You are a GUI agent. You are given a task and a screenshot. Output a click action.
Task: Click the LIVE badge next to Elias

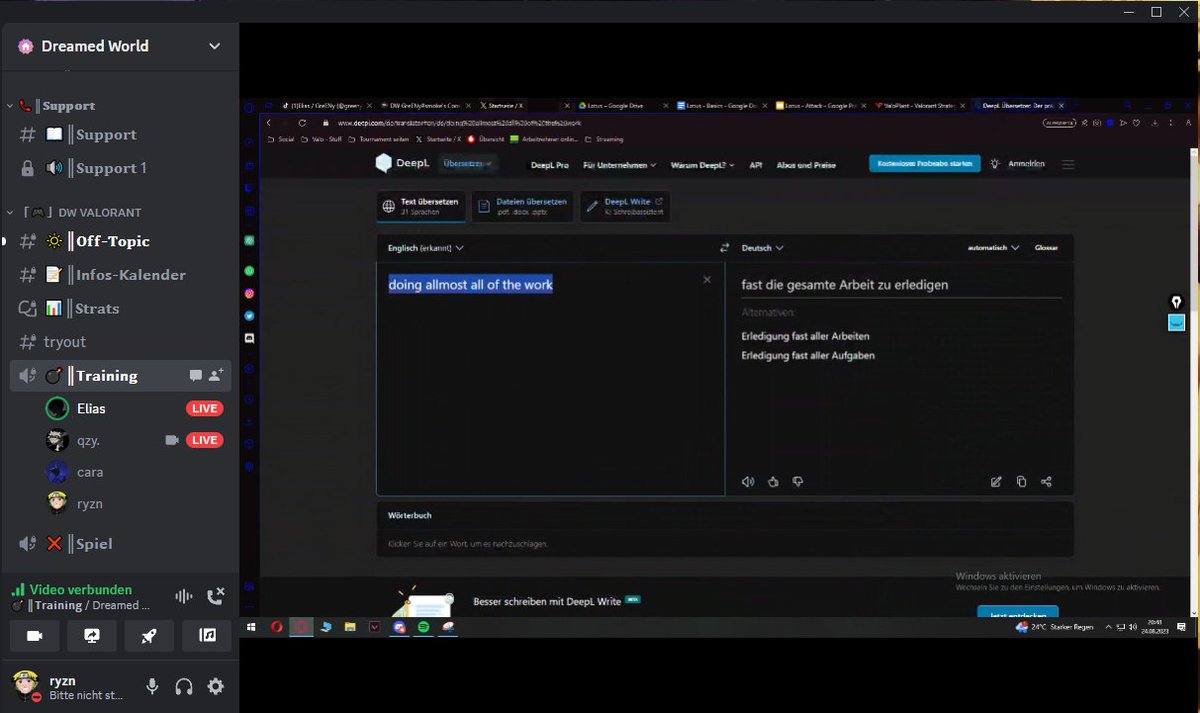click(x=204, y=408)
